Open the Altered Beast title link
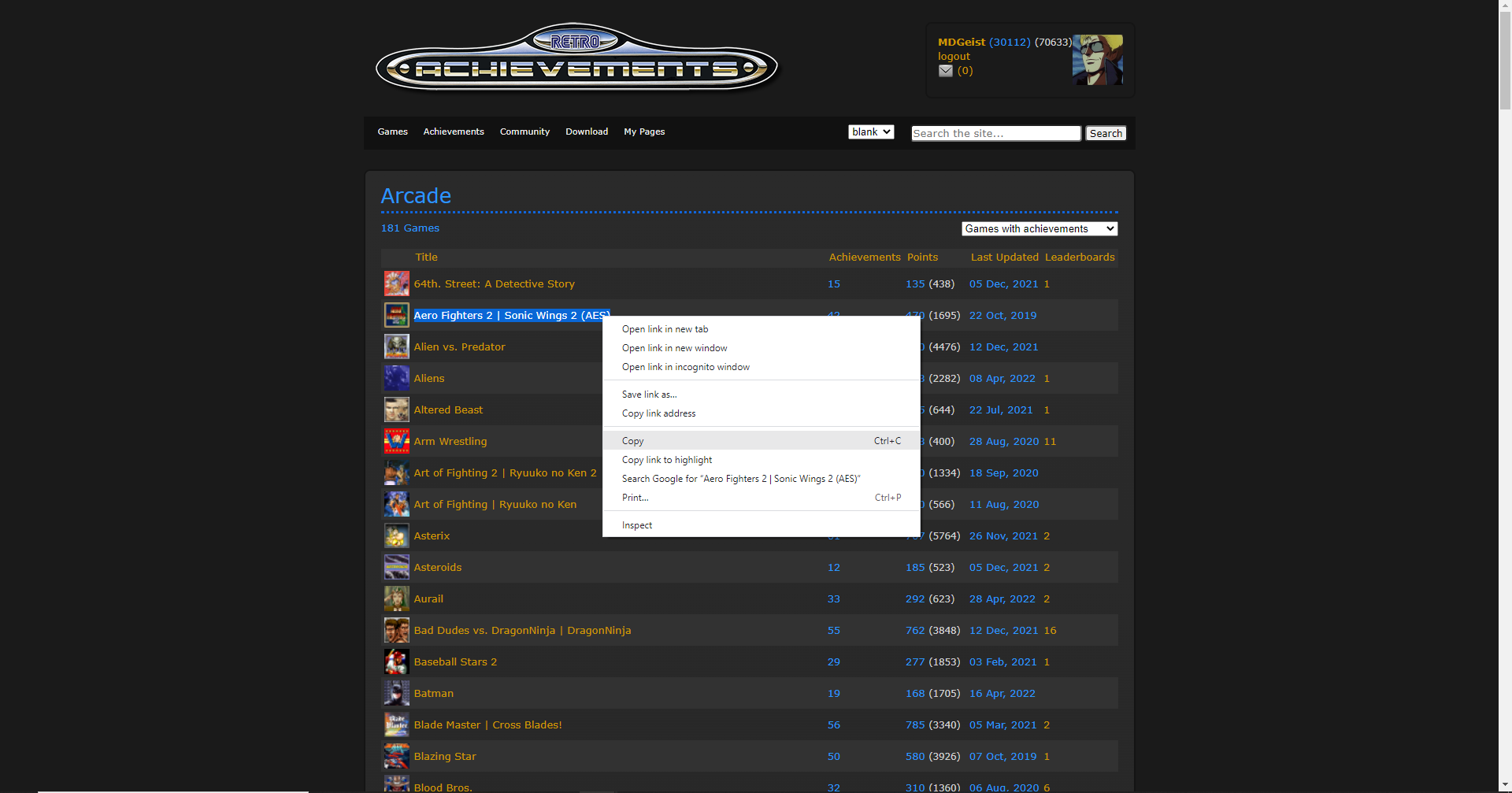1512x793 pixels. (448, 410)
